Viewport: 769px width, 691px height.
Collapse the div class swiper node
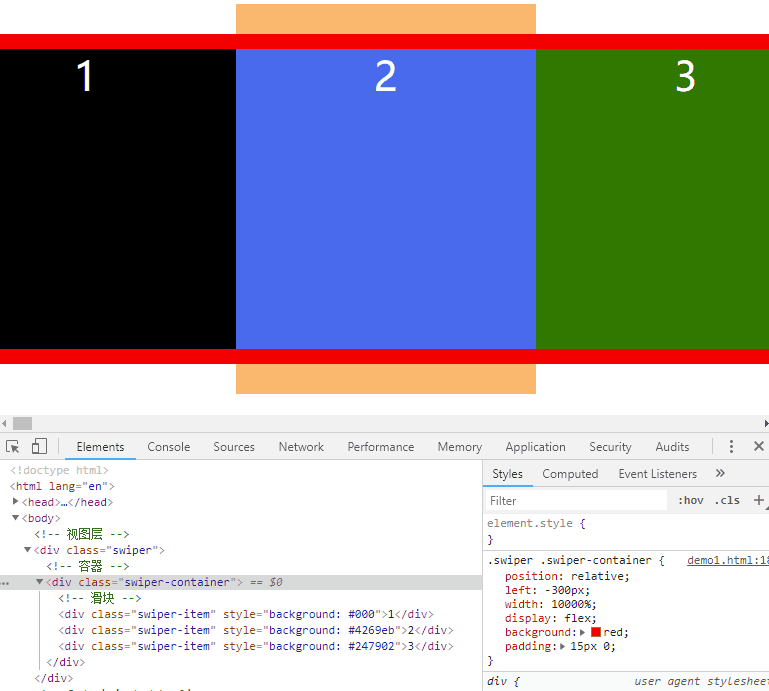[28, 550]
